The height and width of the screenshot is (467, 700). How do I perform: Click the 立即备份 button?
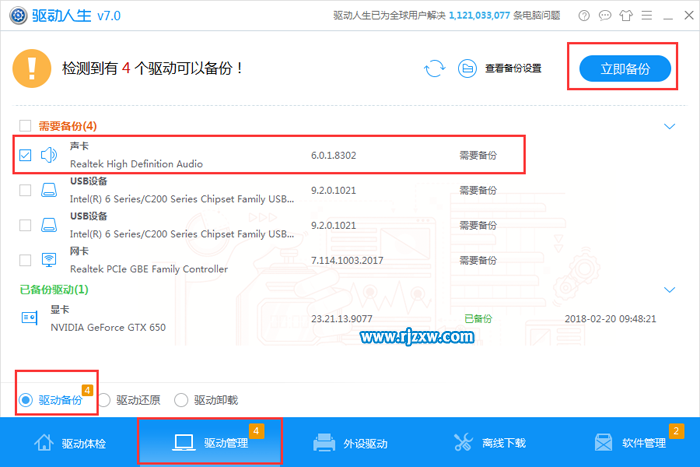coord(624,68)
